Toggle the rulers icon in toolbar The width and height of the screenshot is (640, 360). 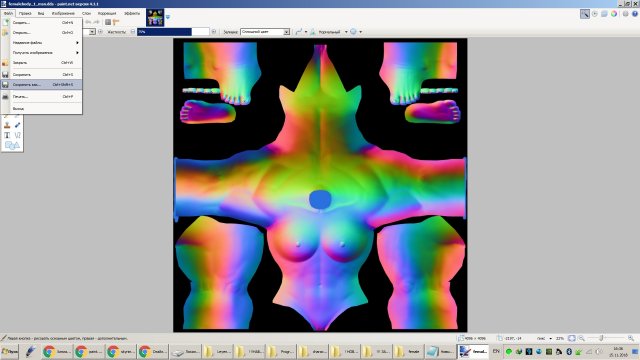116,22
